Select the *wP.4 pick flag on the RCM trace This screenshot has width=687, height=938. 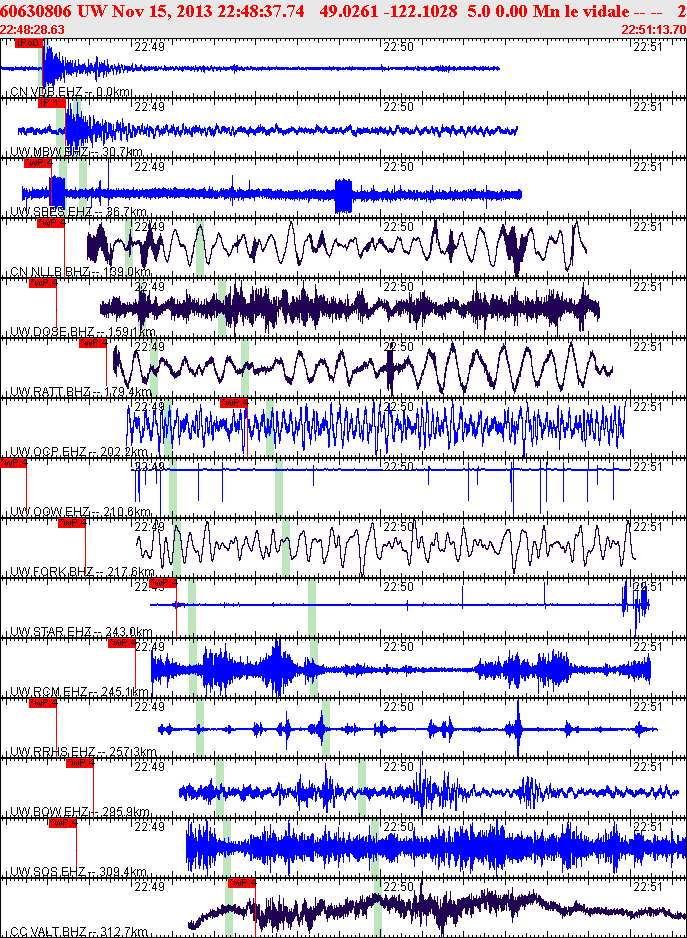(x=122, y=643)
